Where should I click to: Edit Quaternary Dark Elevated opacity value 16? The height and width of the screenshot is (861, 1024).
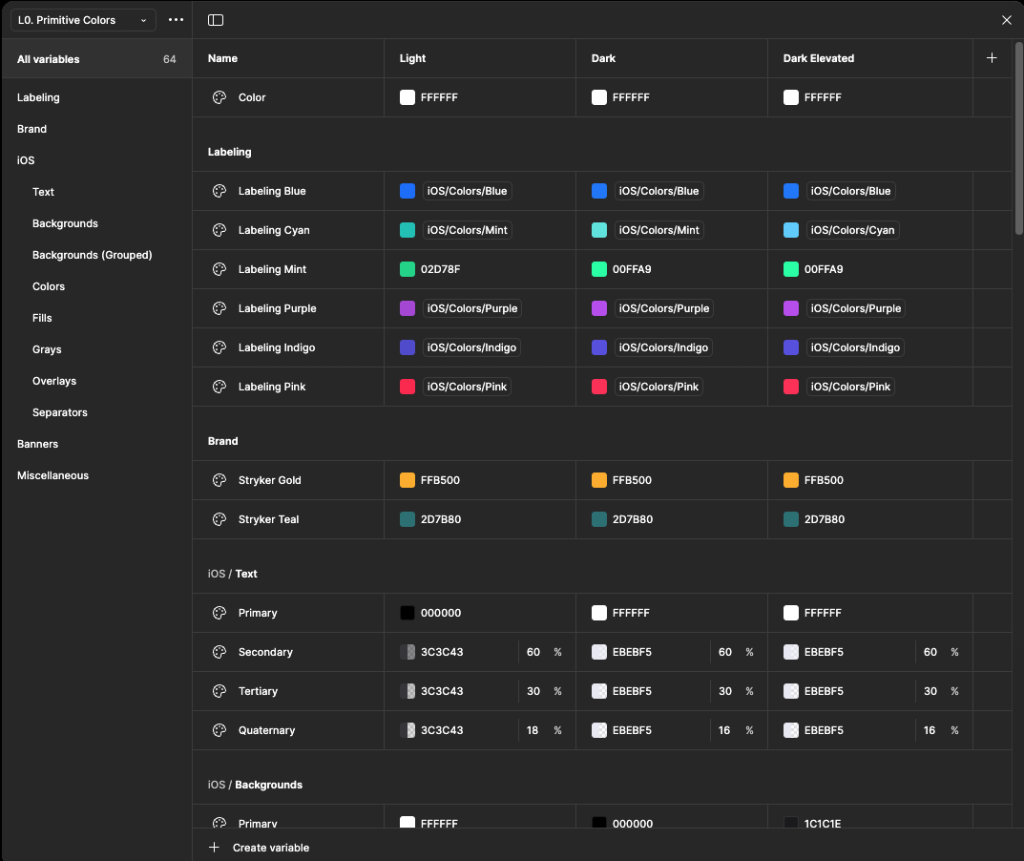point(929,730)
